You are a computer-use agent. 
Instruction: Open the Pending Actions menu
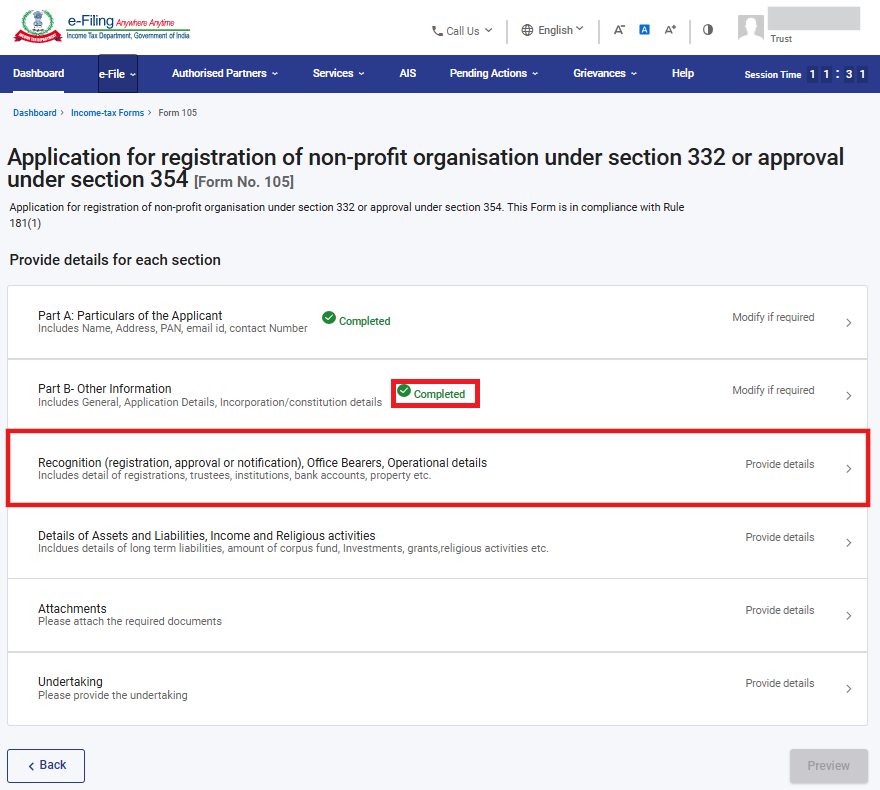point(493,74)
